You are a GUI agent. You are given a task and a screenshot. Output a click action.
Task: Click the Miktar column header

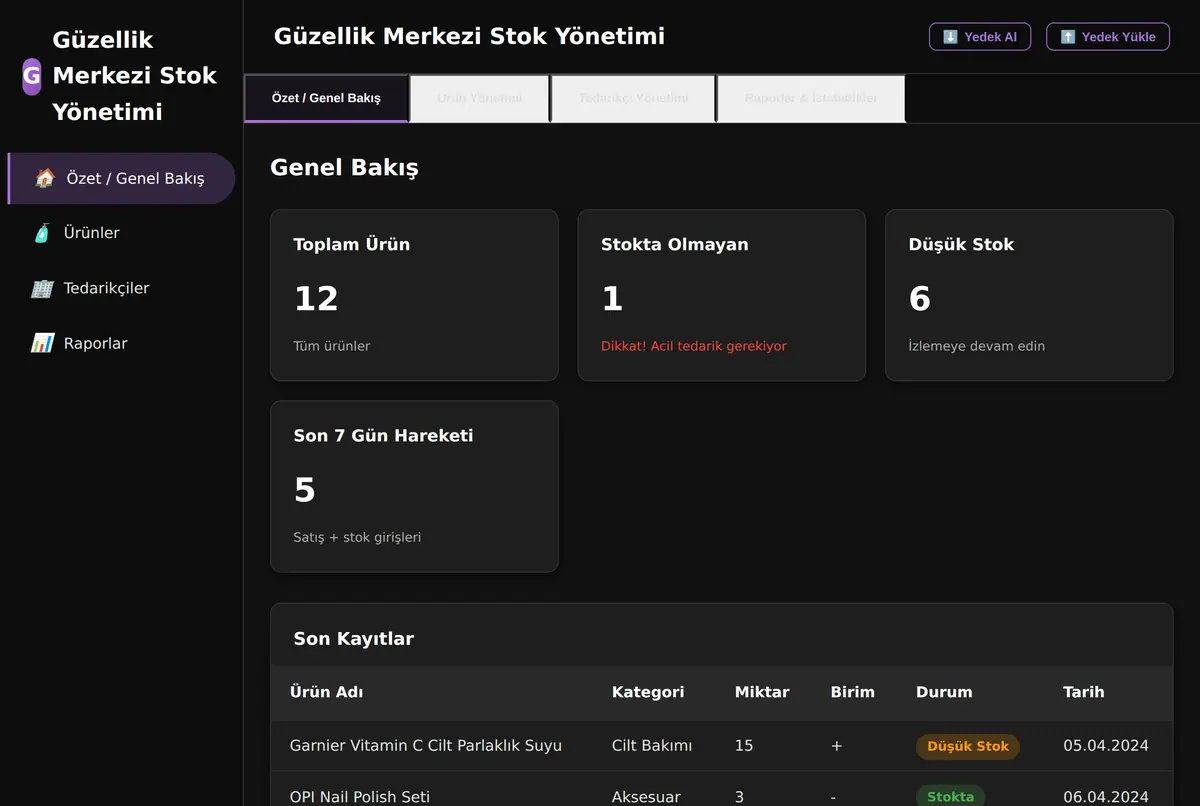pos(762,692)
